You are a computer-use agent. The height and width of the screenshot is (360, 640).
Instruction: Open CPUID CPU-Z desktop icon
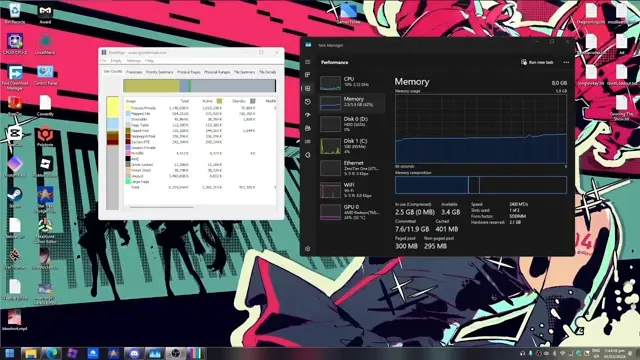click(15, 44)
